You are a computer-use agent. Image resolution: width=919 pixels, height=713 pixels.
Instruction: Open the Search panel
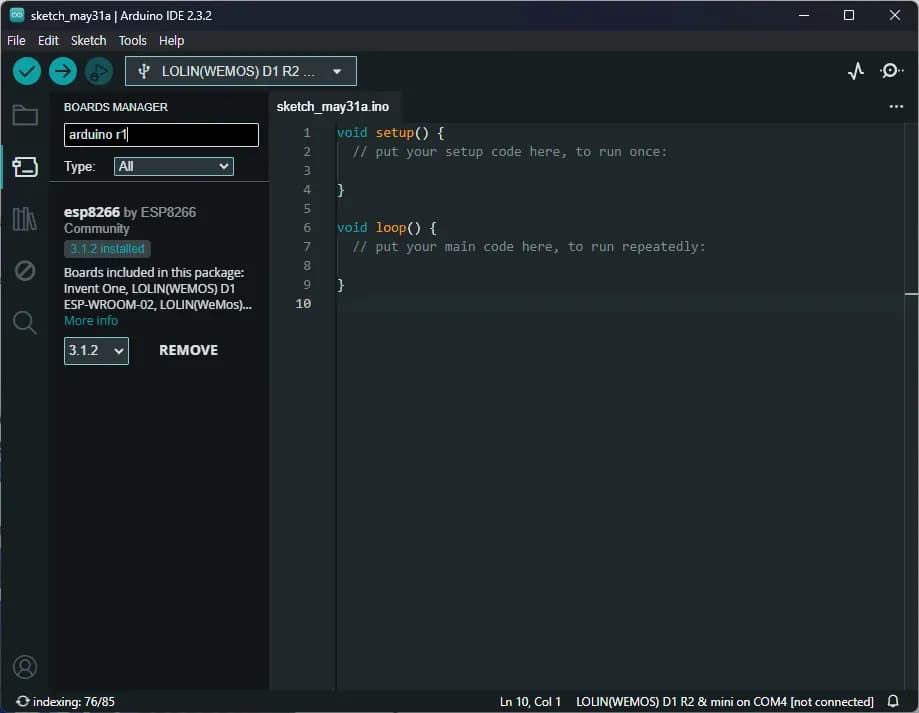pyautogui.click(x=24, y=322)
